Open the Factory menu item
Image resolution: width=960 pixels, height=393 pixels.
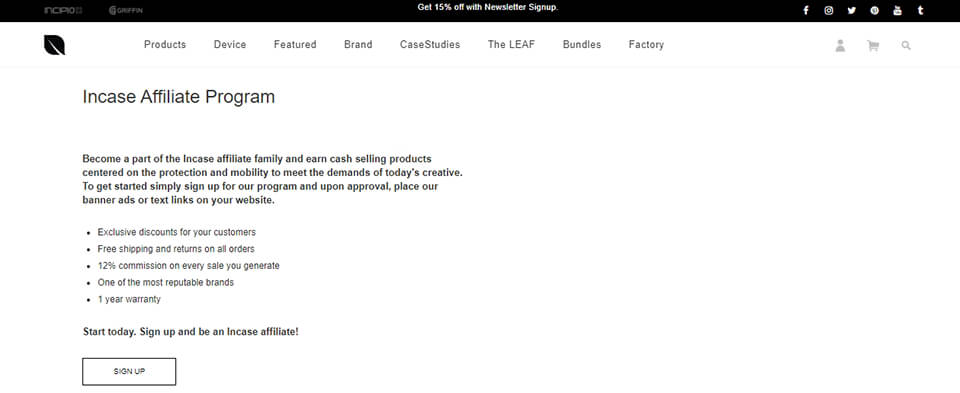(x=646, y=45)
